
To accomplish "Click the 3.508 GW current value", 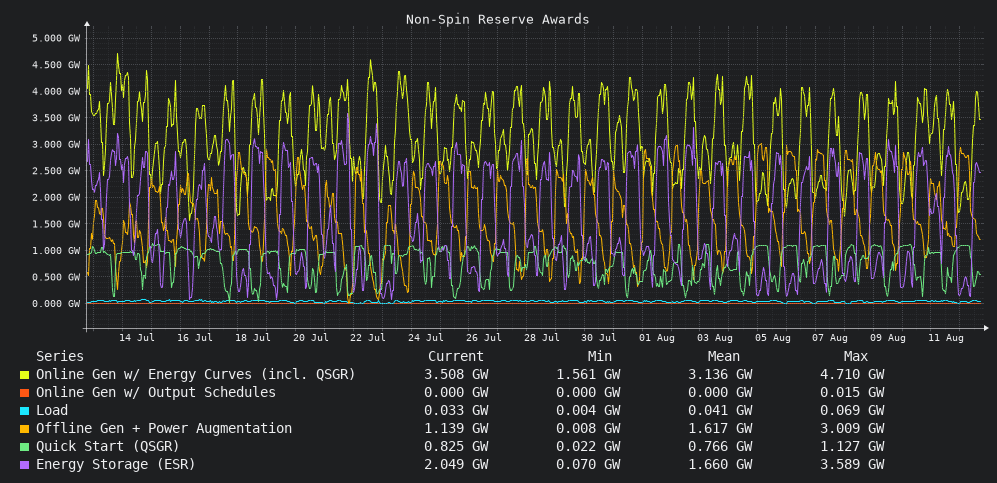I will point(456,375).
